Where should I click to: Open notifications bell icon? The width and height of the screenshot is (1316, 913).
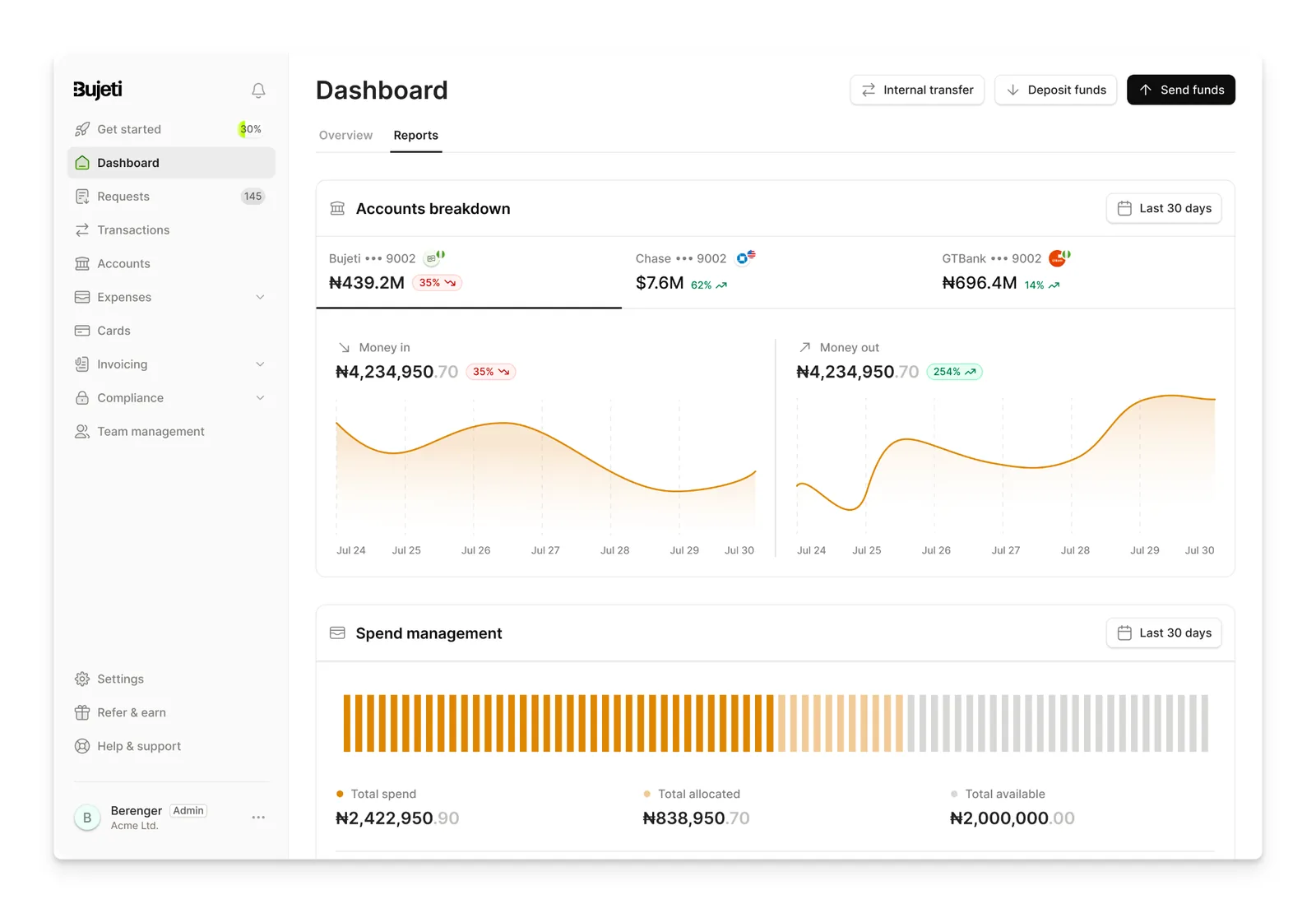click(258, 90)
